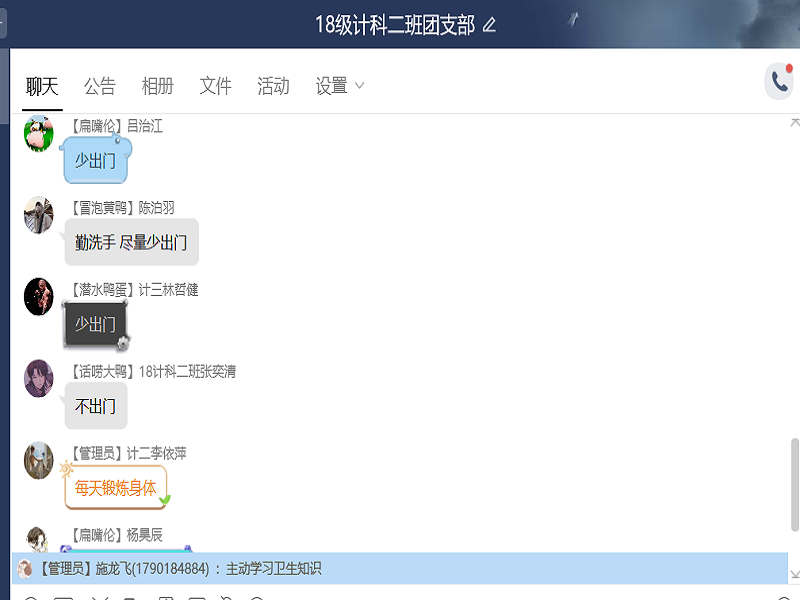Click the left sidebar collapse handle
The image size is (800, 600).
tap(3, 22)
